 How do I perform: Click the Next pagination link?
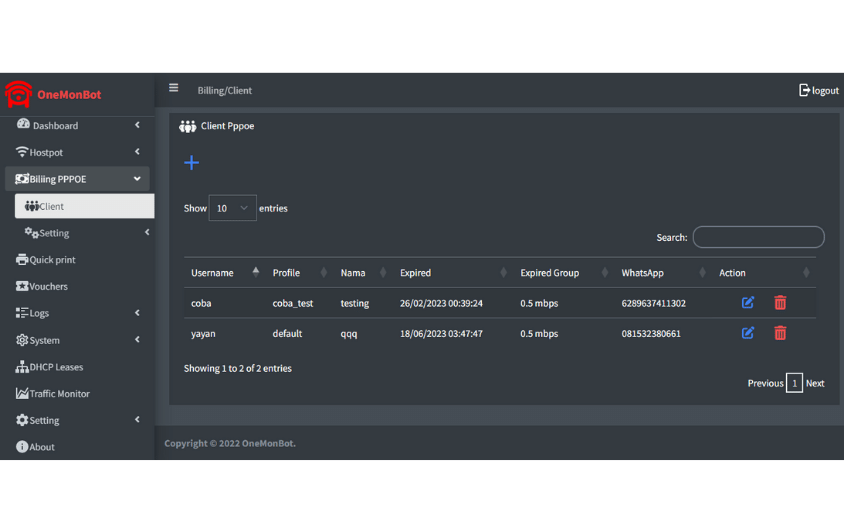tap(815, 383)
